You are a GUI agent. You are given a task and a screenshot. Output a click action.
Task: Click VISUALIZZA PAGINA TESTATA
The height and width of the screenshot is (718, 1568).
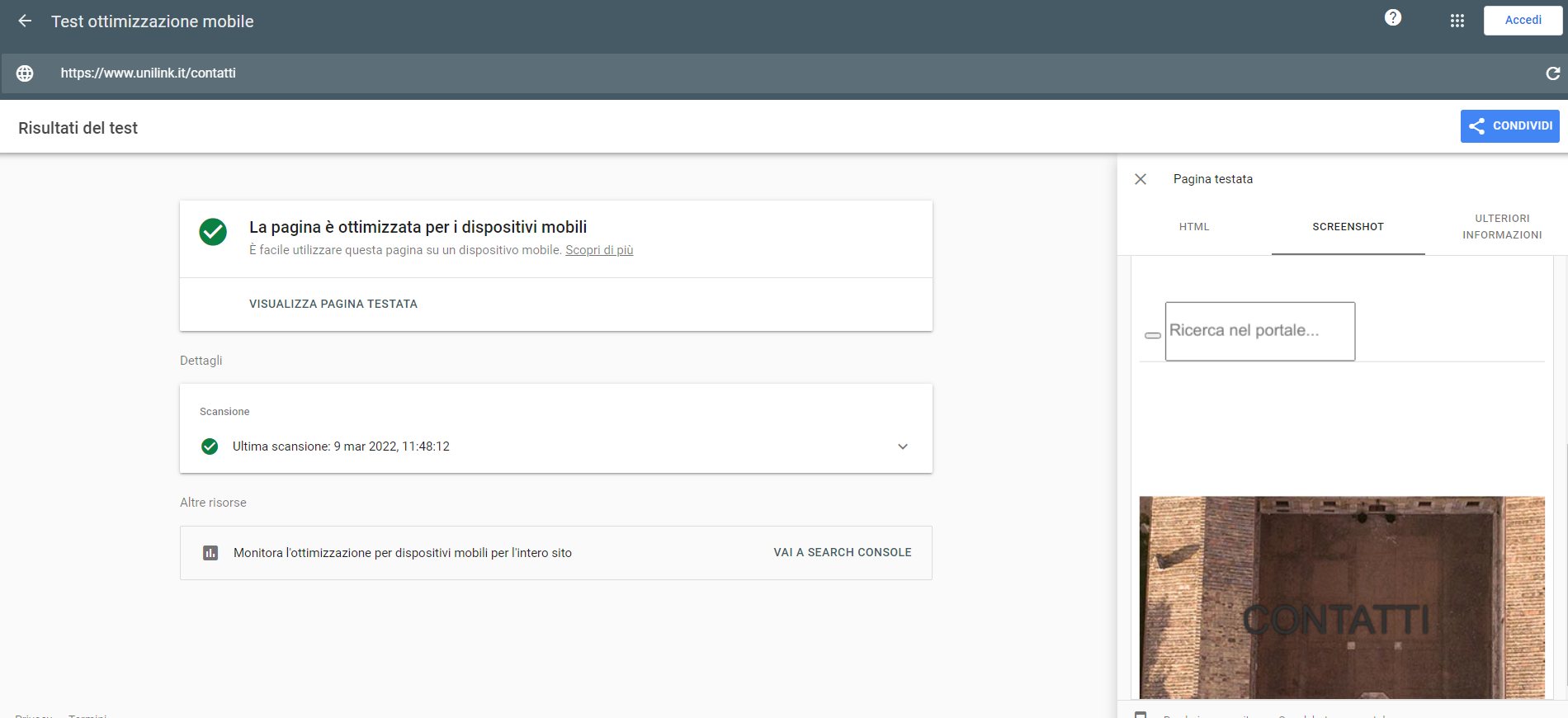(x=333, y=304)
